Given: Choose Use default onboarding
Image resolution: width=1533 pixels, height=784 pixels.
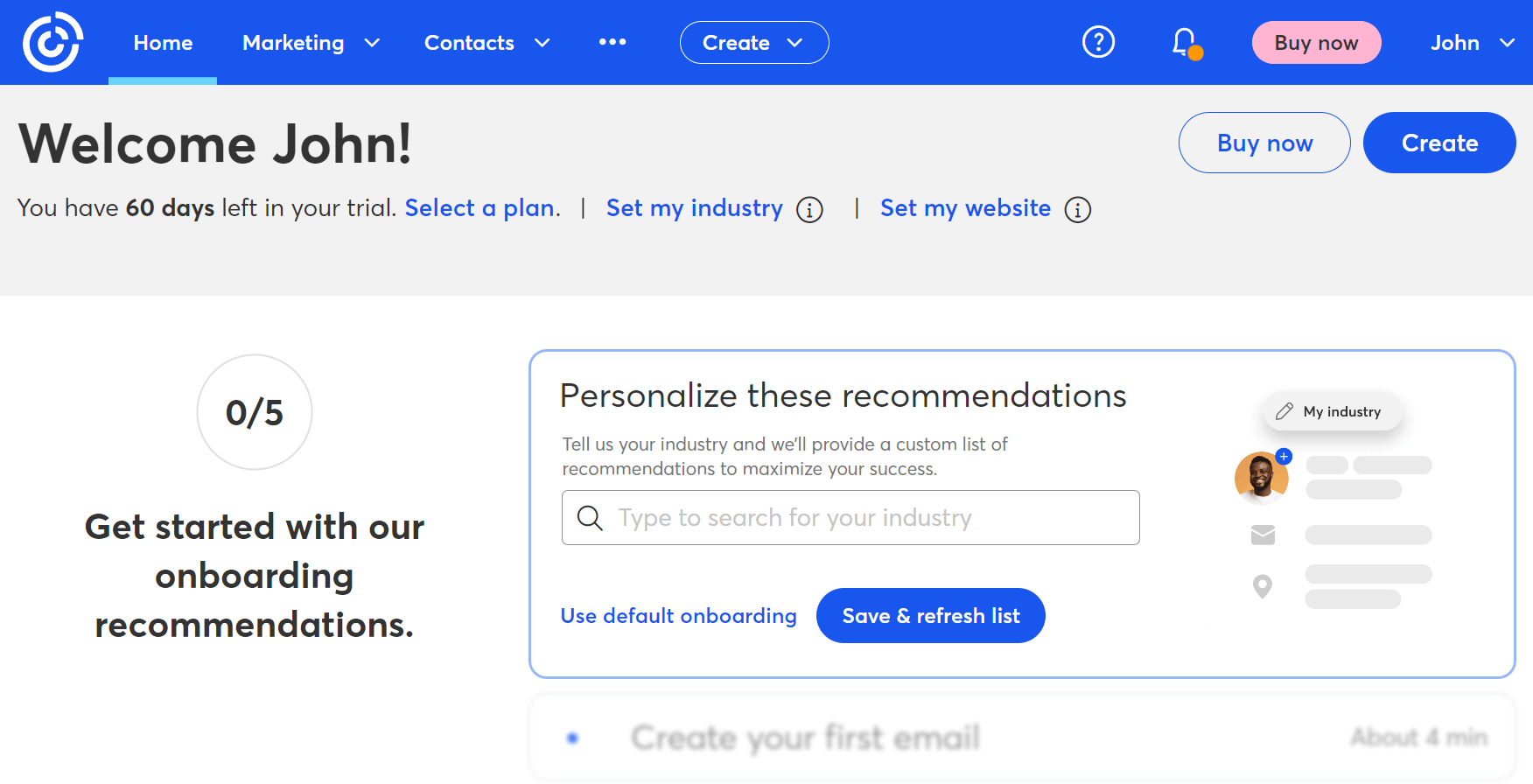Looking at the screenshot, I should click(679, 615).
